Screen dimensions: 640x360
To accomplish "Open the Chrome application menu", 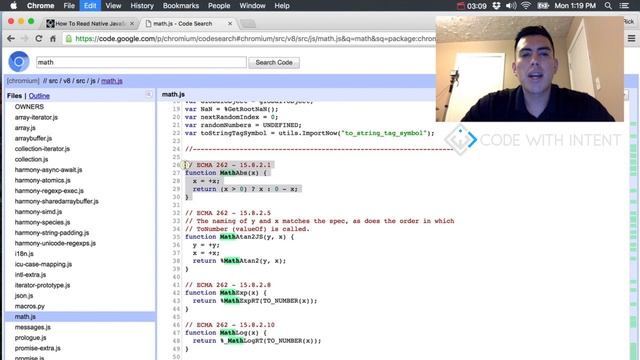I will [x=40, y=6].
